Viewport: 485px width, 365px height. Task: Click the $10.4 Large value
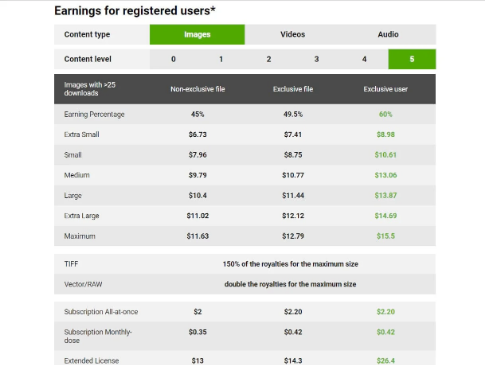point(198,195)
